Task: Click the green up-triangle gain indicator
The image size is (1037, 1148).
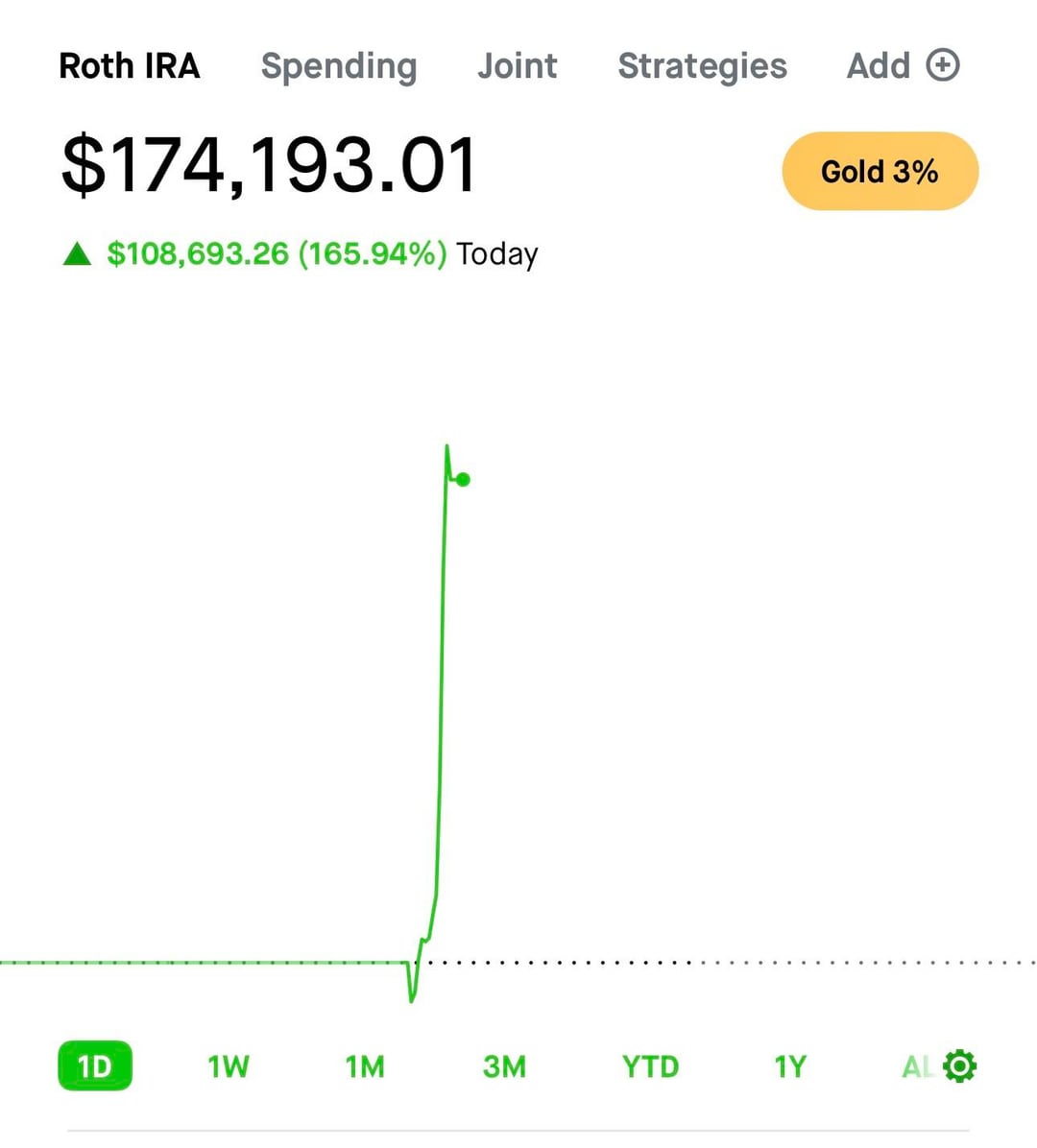Action: coord(77,254)
